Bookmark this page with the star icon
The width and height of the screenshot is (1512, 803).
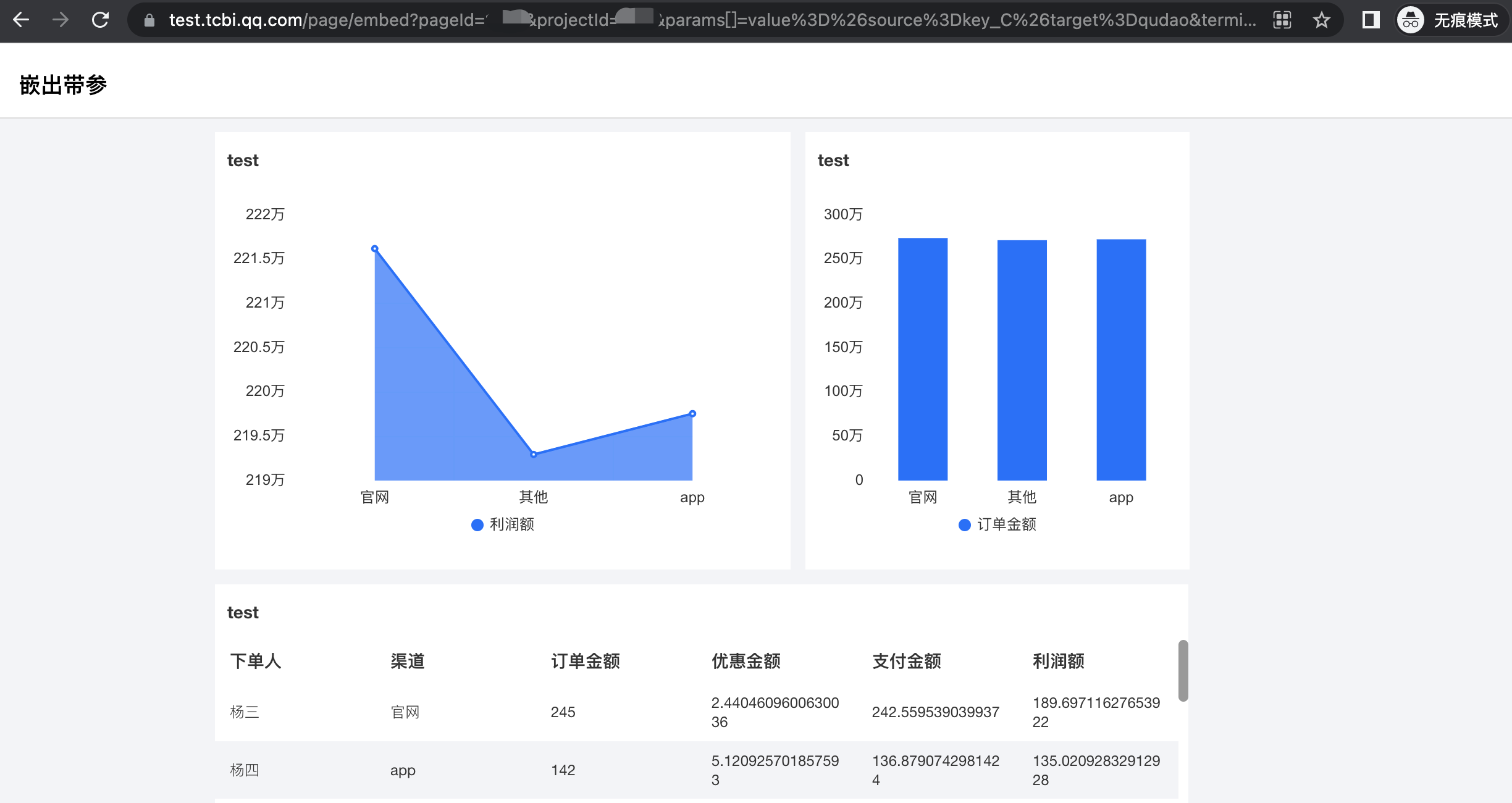point(1322,20)
